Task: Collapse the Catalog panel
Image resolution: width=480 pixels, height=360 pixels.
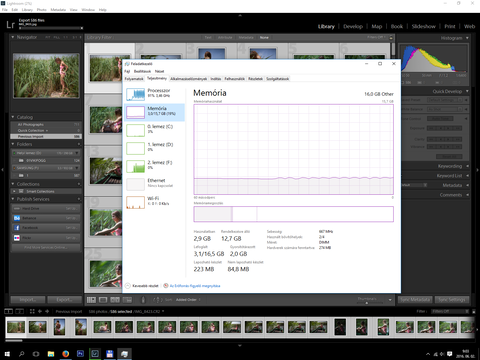Action: [x=13, y=117]
